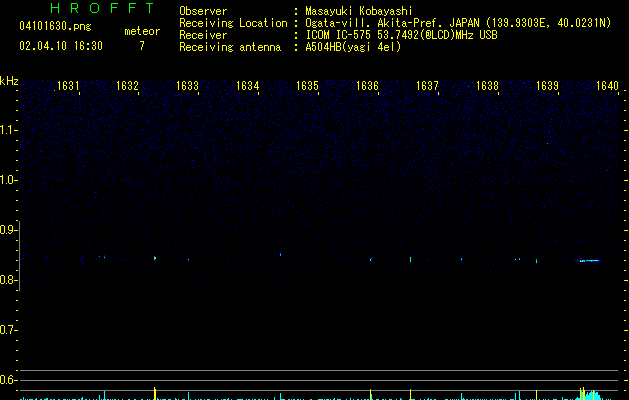Click the date stamp 02.04.10 16:30

point(61,45)
